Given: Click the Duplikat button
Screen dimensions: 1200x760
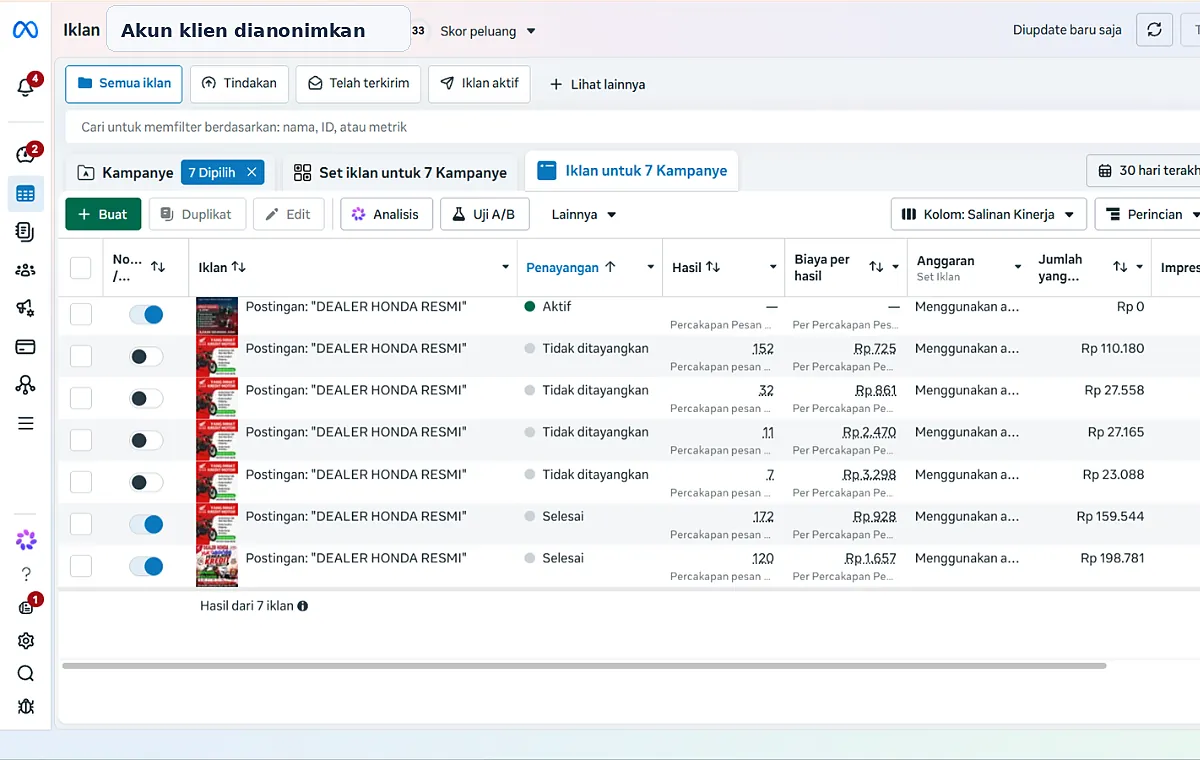Looking at the screenshot, I should (x=197, y=214).
